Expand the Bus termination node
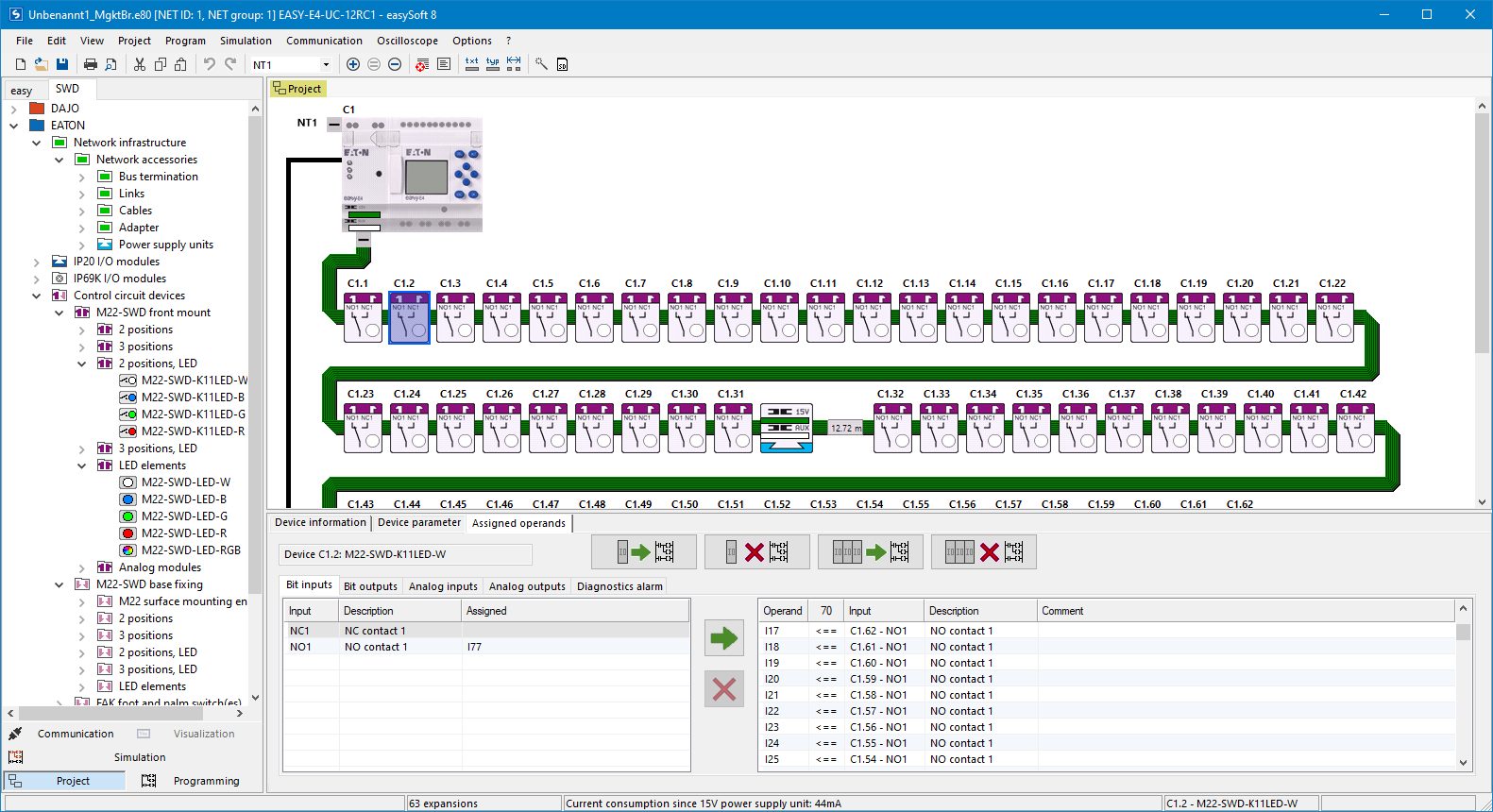The image size is (1493, 812). (x=81, y=177)
